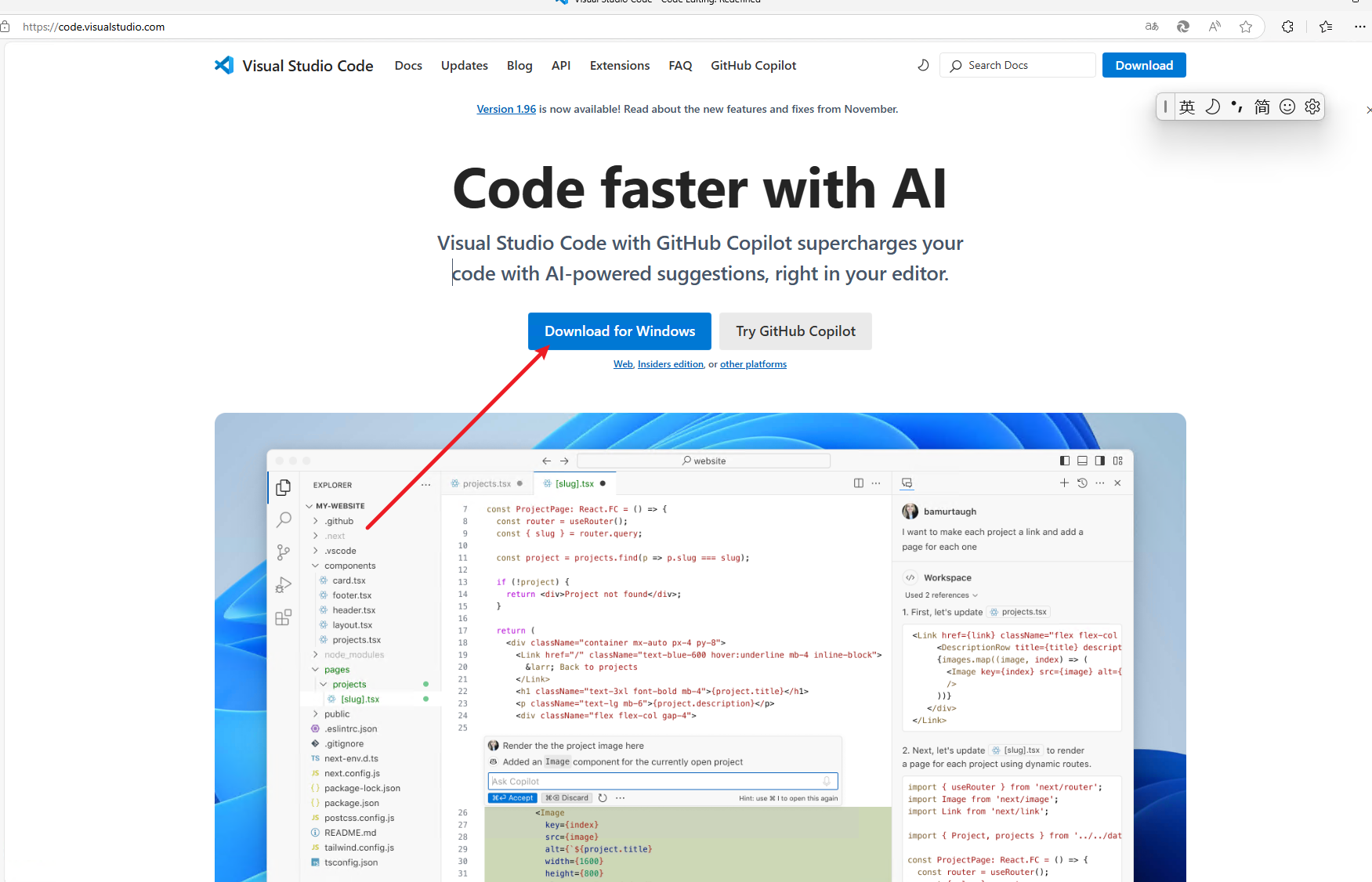Click the Discard button in inline chat
Screen dimensions: 1372x882
point(567,798)
